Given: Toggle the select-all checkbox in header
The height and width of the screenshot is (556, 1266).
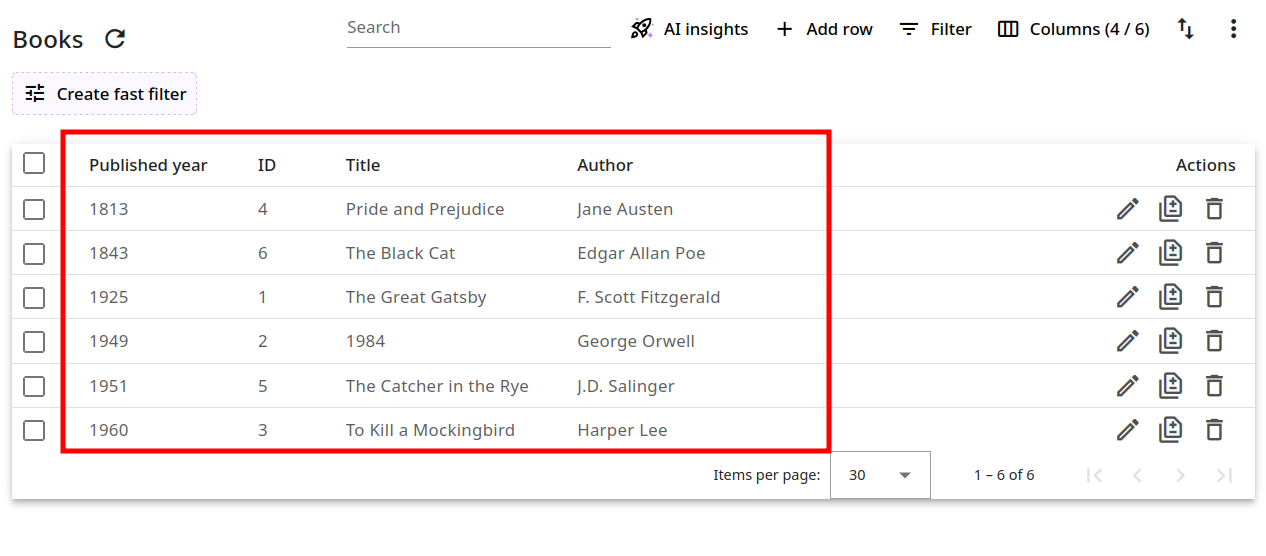Looking at the screenshot, I should click(x=34, y=163).
